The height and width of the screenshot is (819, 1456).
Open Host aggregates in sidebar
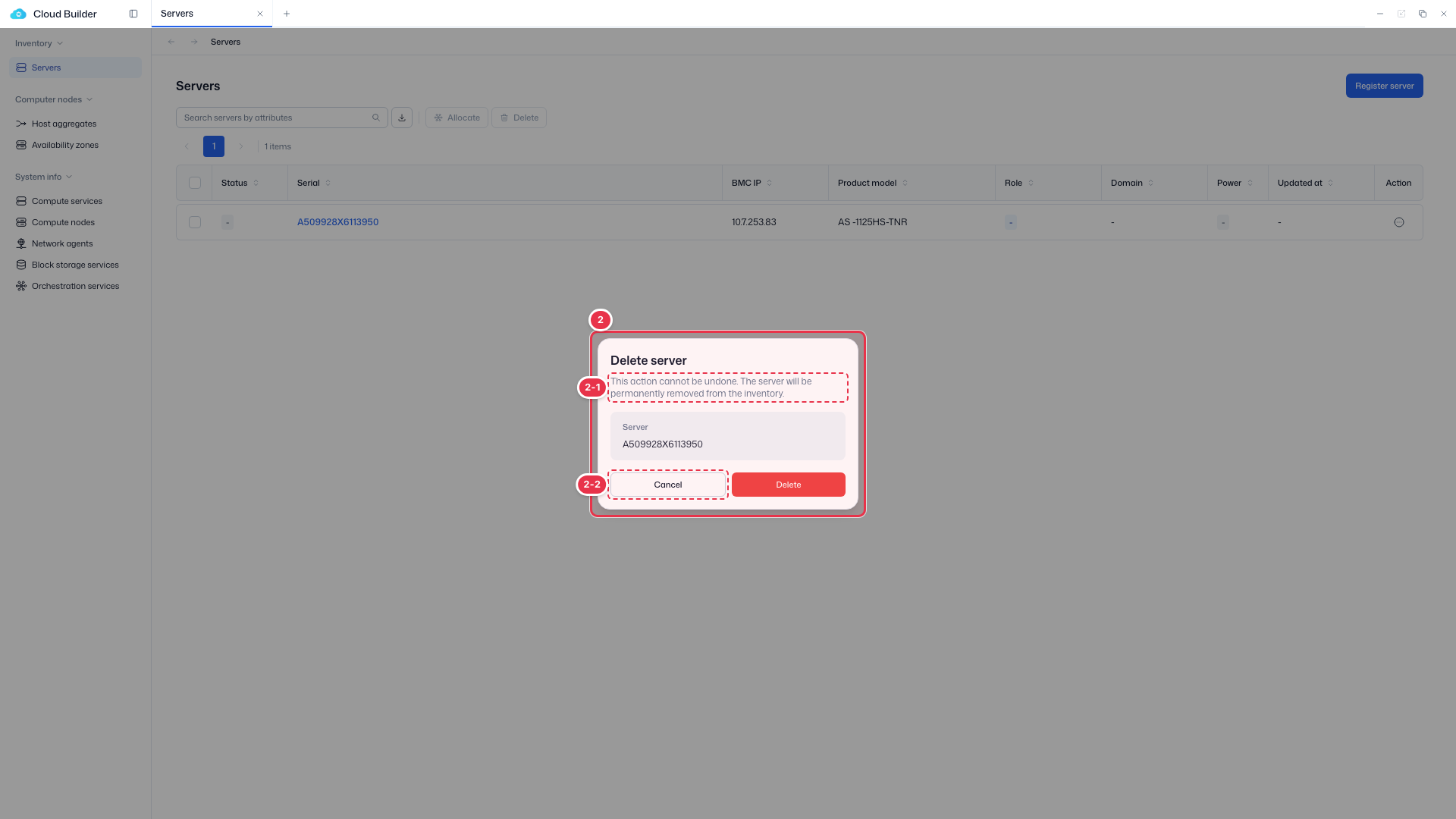tap(64, 124)
